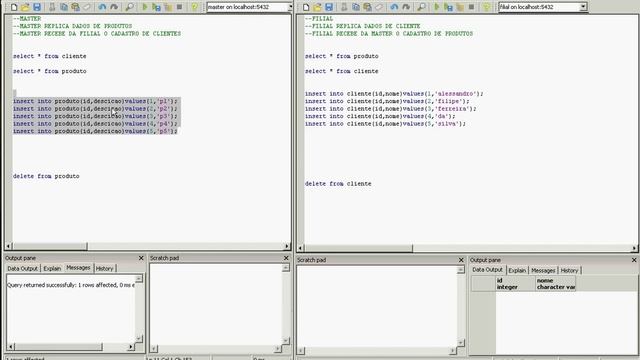Click 'delete from produto' line in master editor
640x360 pixels.
(x=46, y=176)
